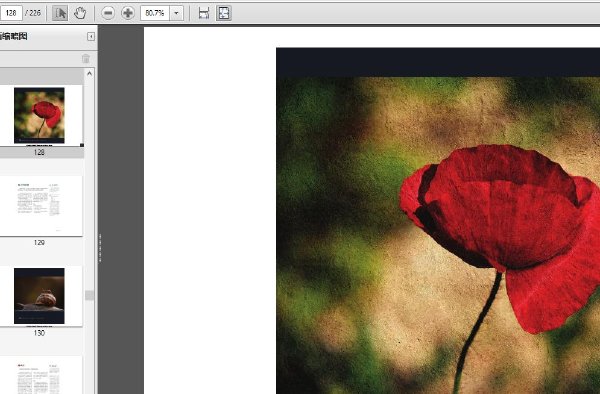Zoom out with the minus button

[x=108, y=13]
